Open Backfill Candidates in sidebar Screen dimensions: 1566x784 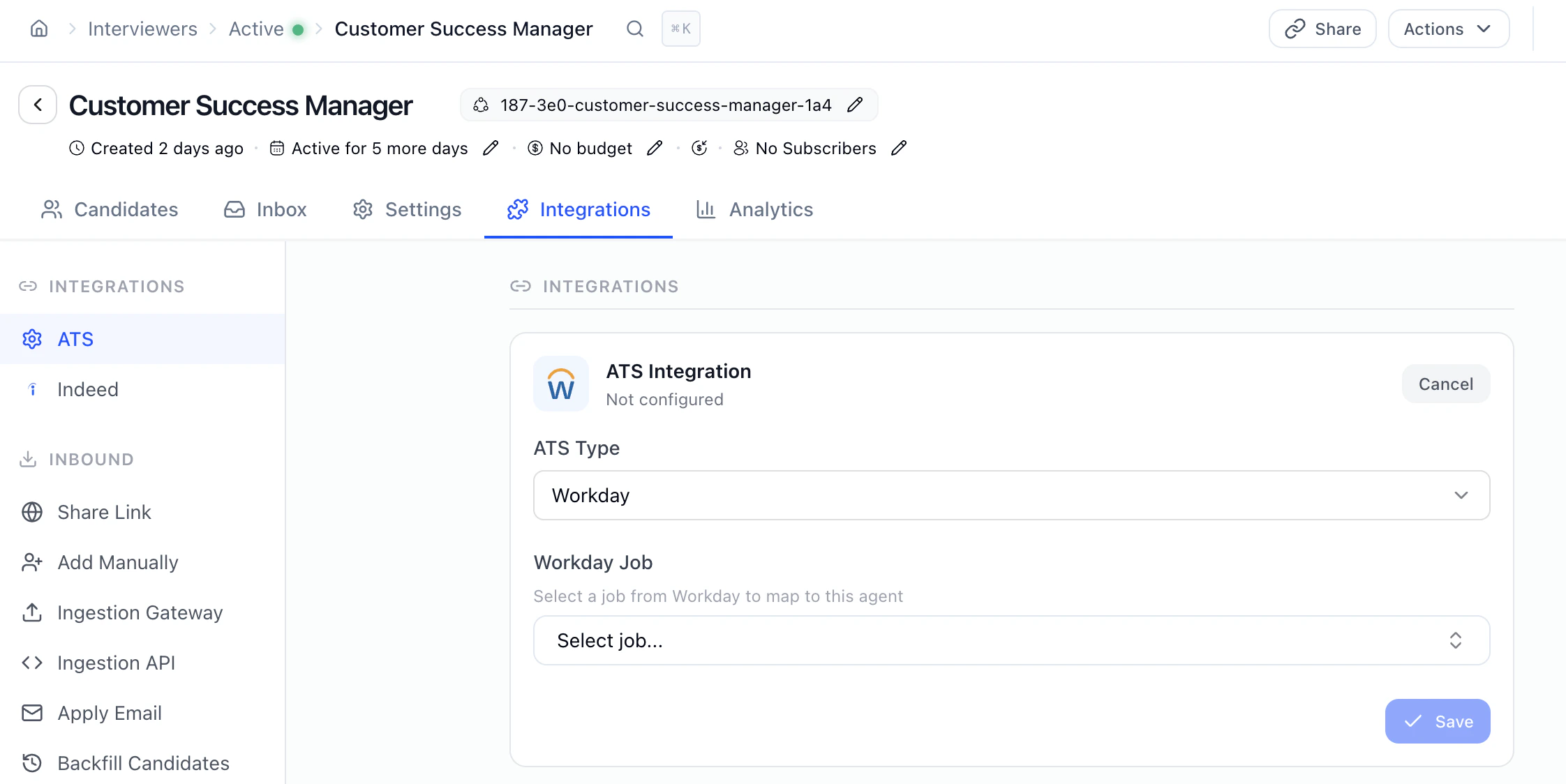(142, 763)
